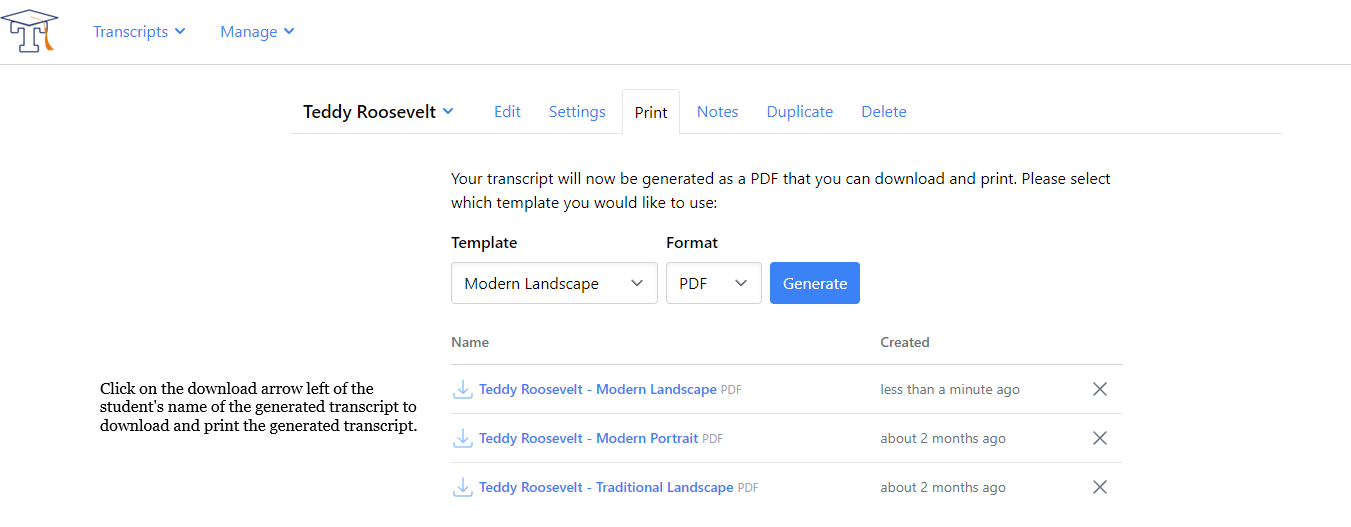Open the Template selection combo box
This screenshot has width=1351, height=527.
554,283
